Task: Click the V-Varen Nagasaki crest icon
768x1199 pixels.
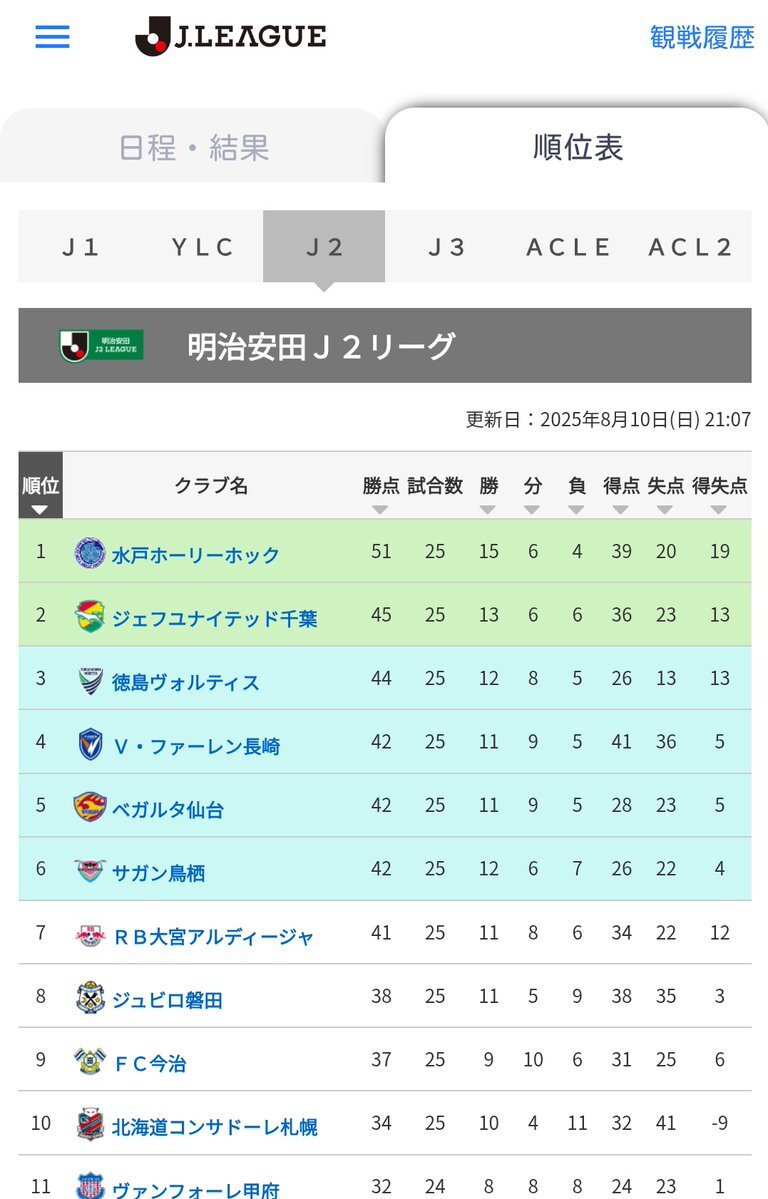Action: pyautogui.click(x=89, y=743)
